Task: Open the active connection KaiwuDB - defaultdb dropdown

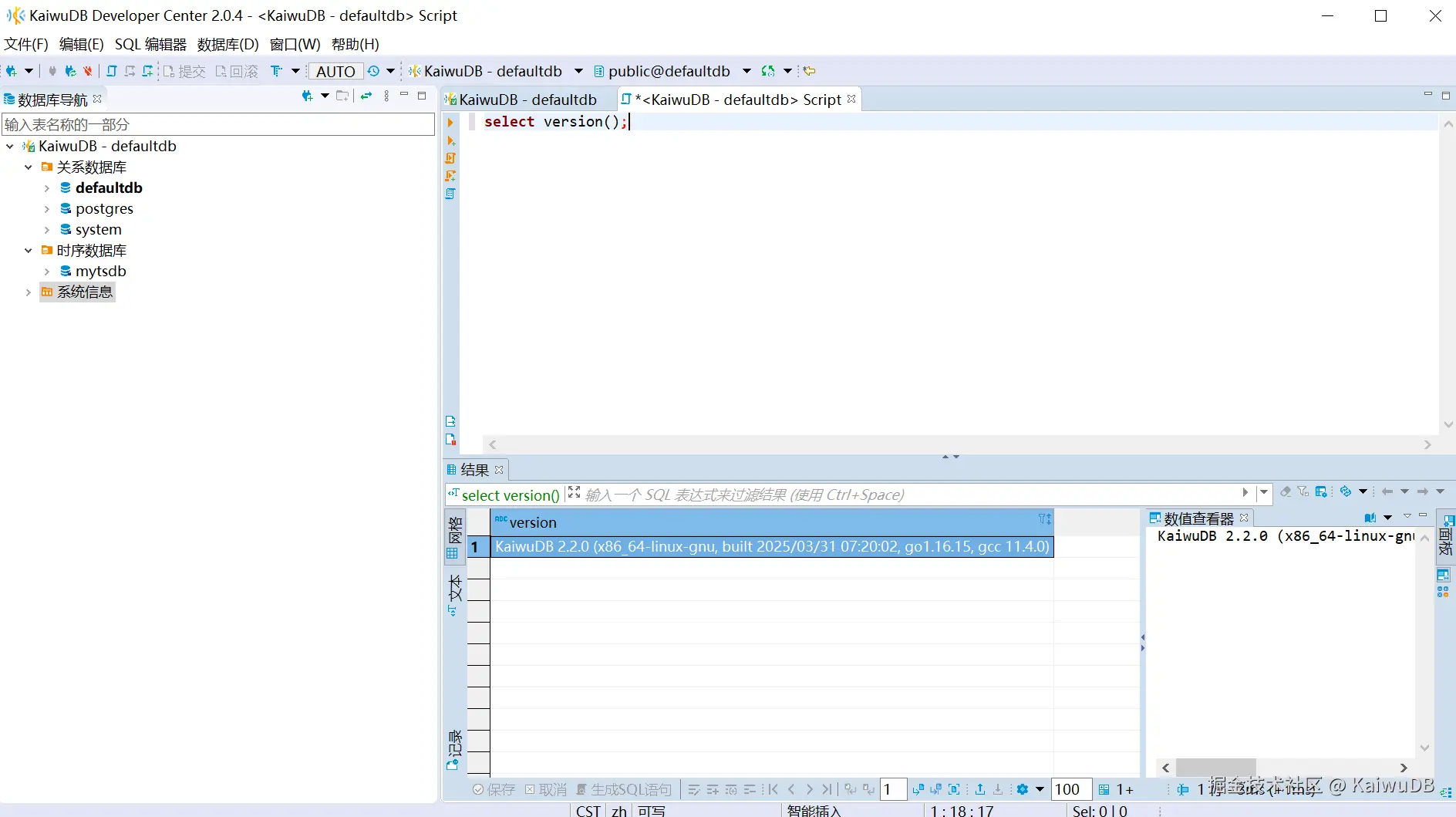Action: [x=578, y=71]
